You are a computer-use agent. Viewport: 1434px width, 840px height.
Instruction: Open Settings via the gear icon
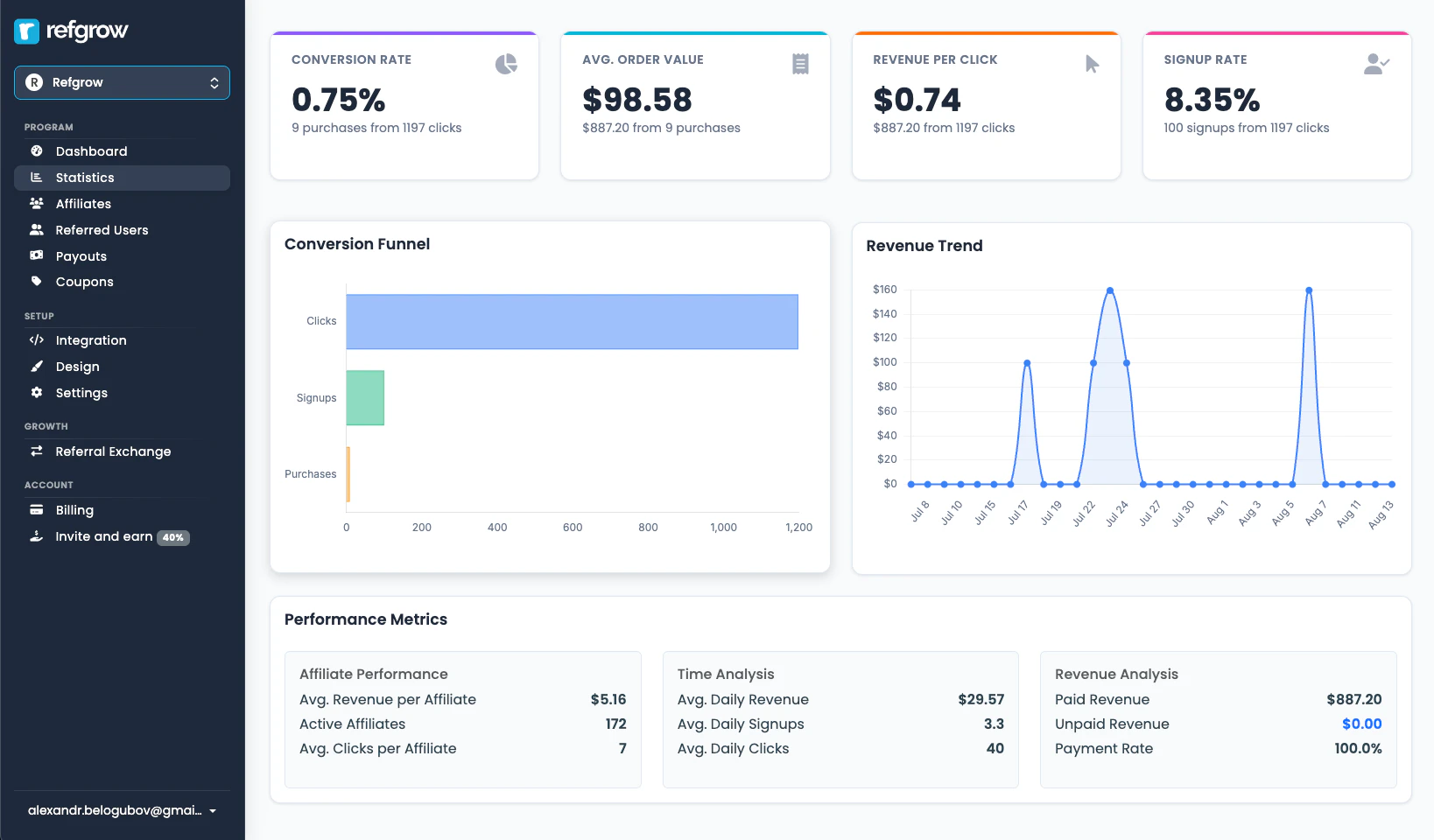pos(36,392)
